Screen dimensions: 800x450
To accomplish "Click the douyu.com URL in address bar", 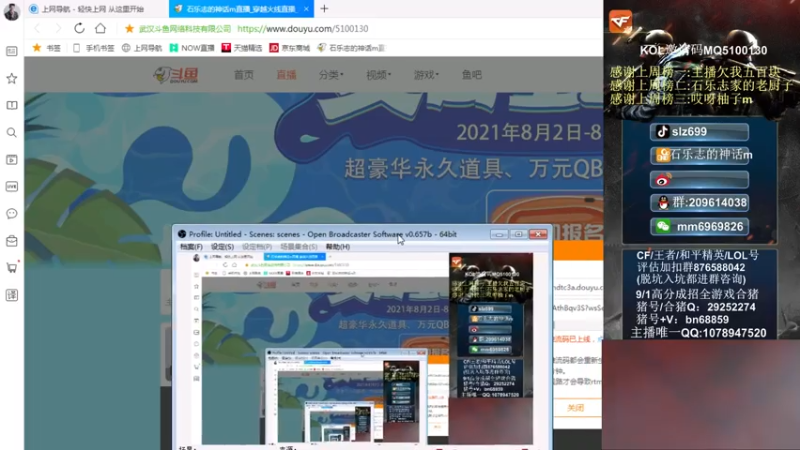I will pyautogui.click(x=303, y=29).
